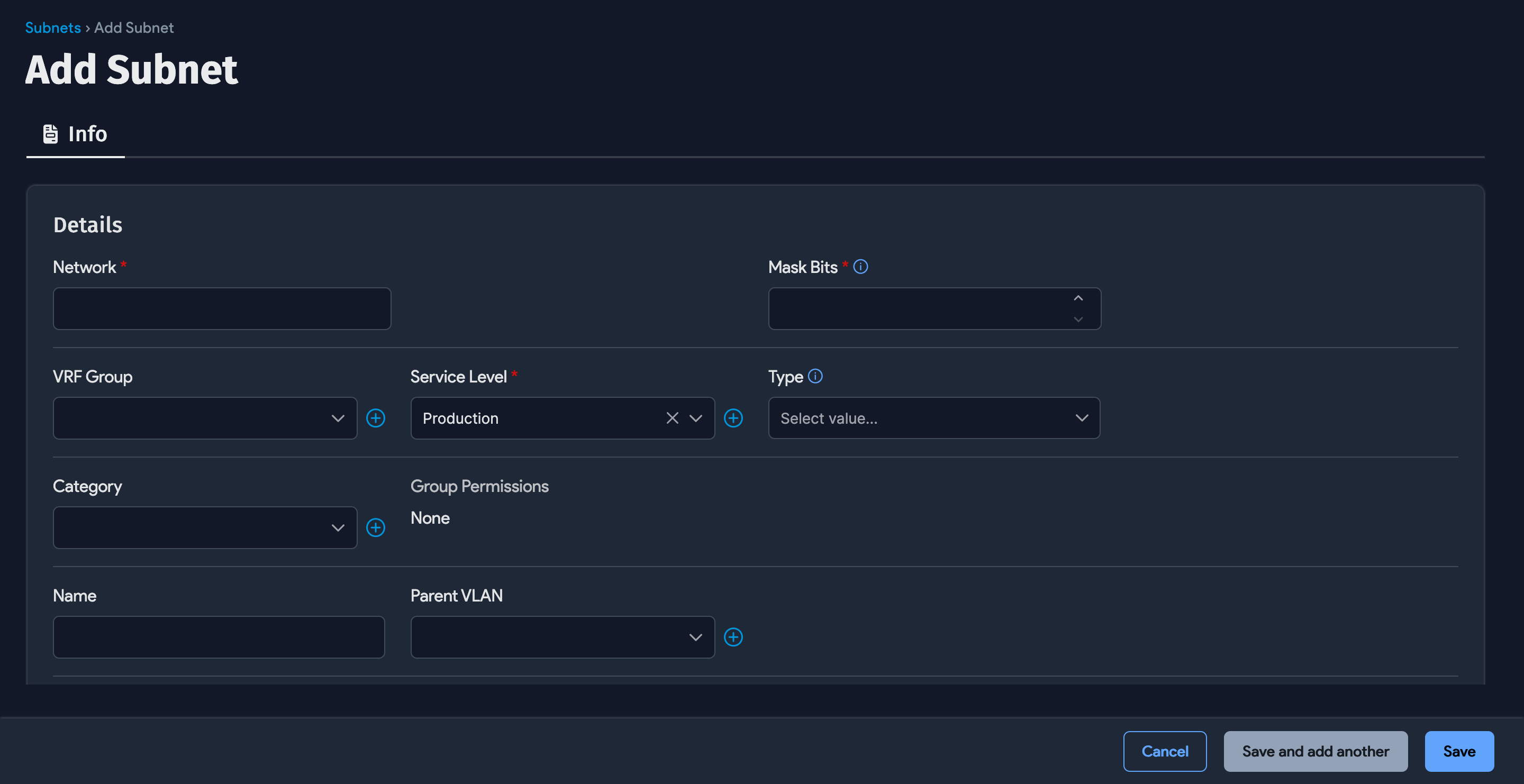This screenshot has height=784, width=1524.
Task: Navigate back via the Subnets breadcrumb
Action: [x=53, y=27]
